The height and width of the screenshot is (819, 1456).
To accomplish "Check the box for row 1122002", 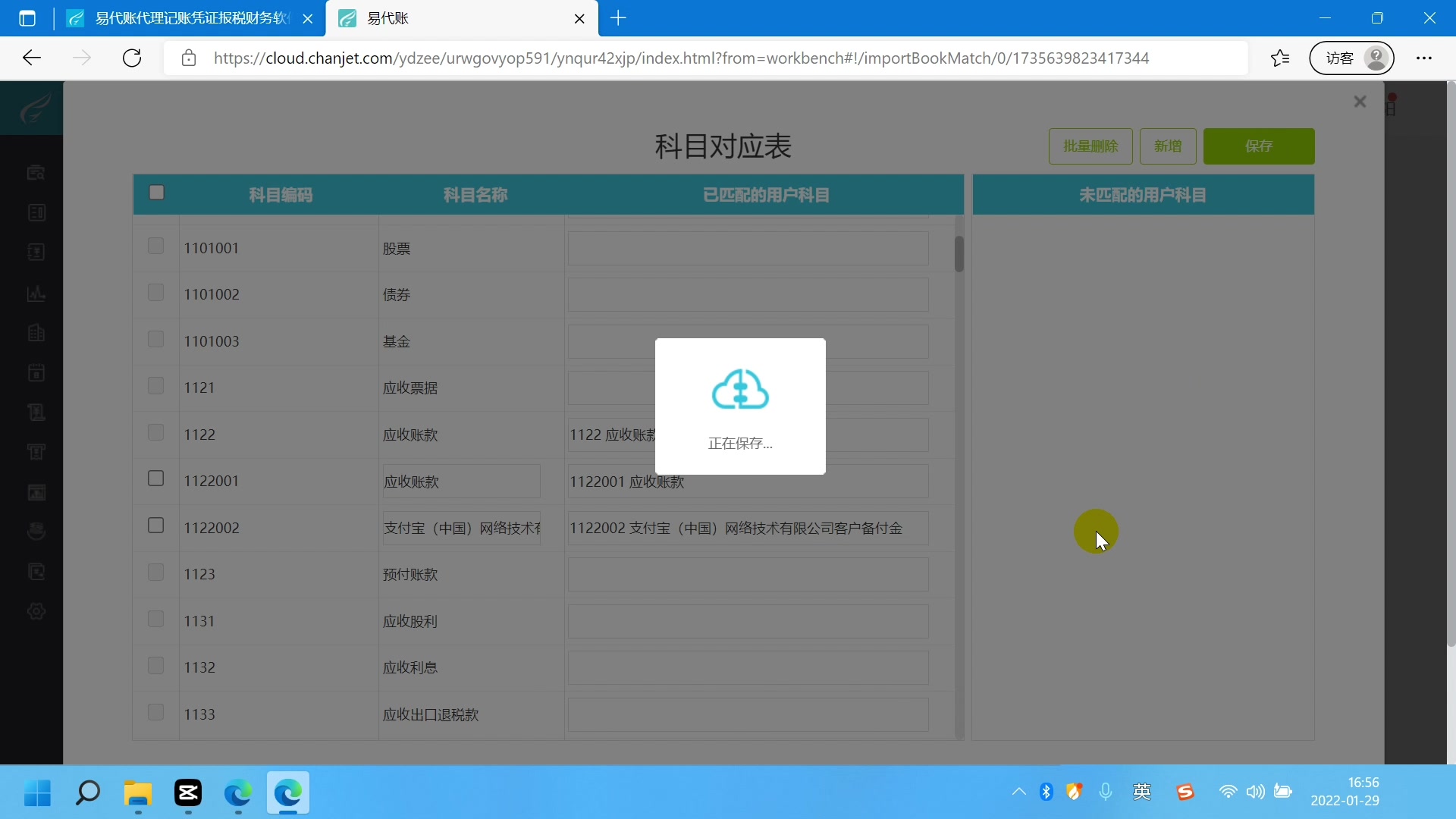I will [x=155, y=526].
